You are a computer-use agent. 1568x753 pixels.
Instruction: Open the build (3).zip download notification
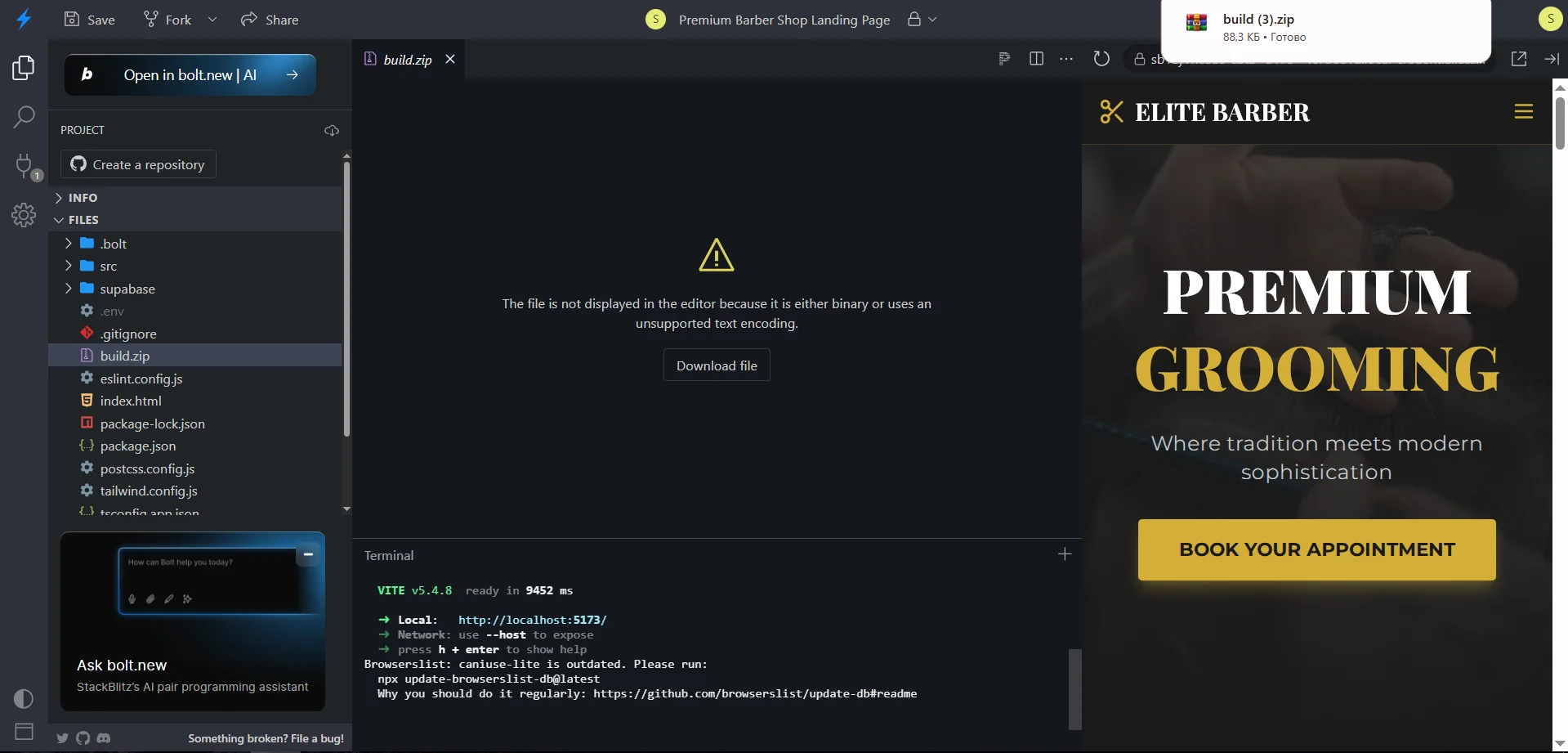point(1324,29)
